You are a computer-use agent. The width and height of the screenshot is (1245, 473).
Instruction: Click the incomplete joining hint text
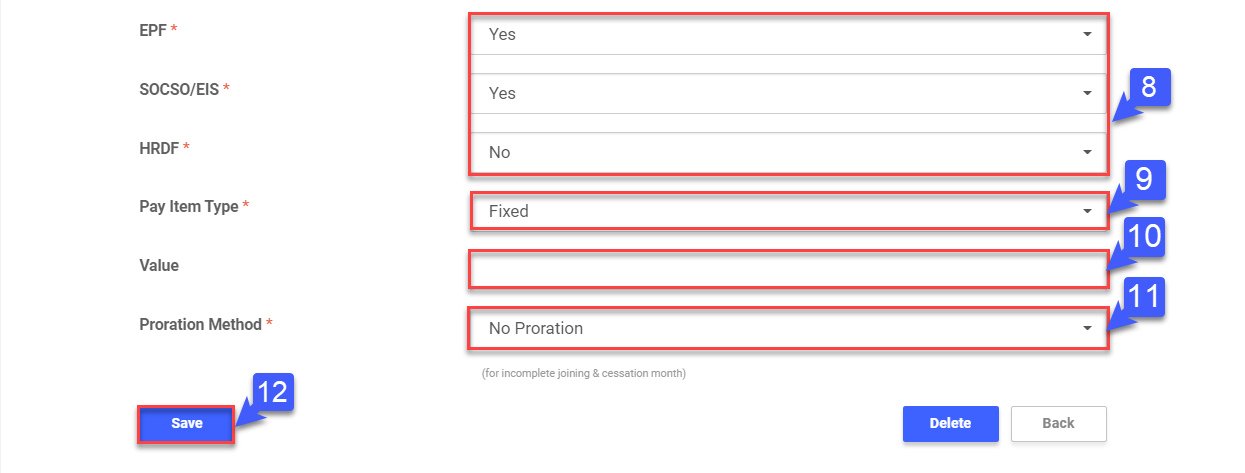[x=583, y=373]
